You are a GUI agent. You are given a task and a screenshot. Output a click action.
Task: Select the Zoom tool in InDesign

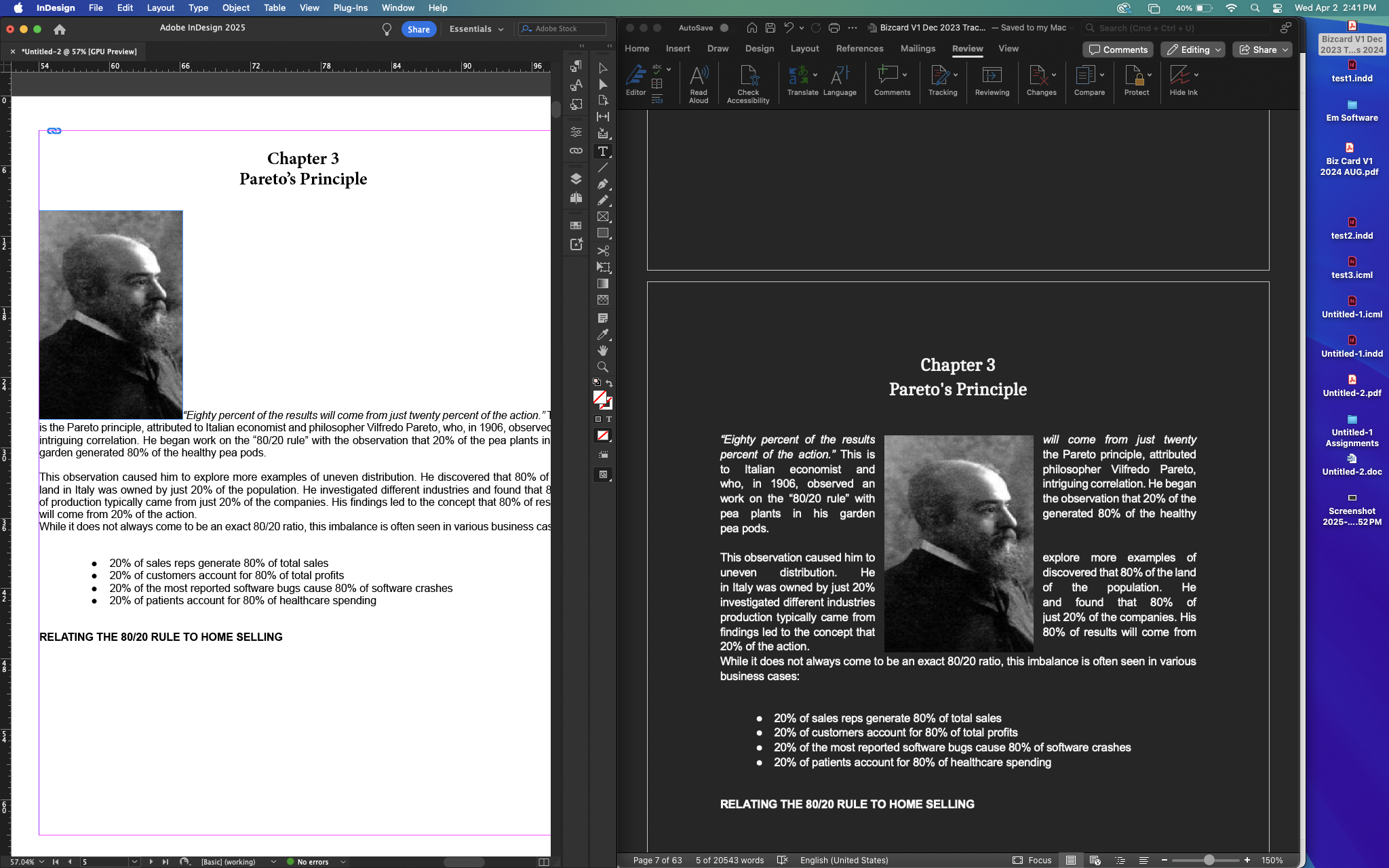click(603, 366)
